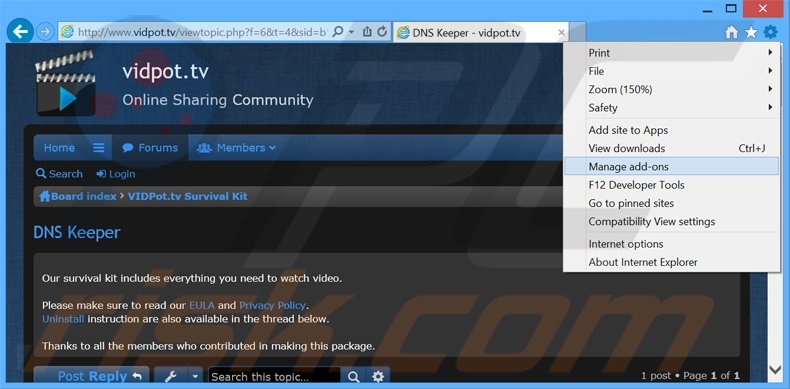Screen dimensions: 790x389
Task: Click the DNS Keeper topic title
Action: (x=77, y=233)
